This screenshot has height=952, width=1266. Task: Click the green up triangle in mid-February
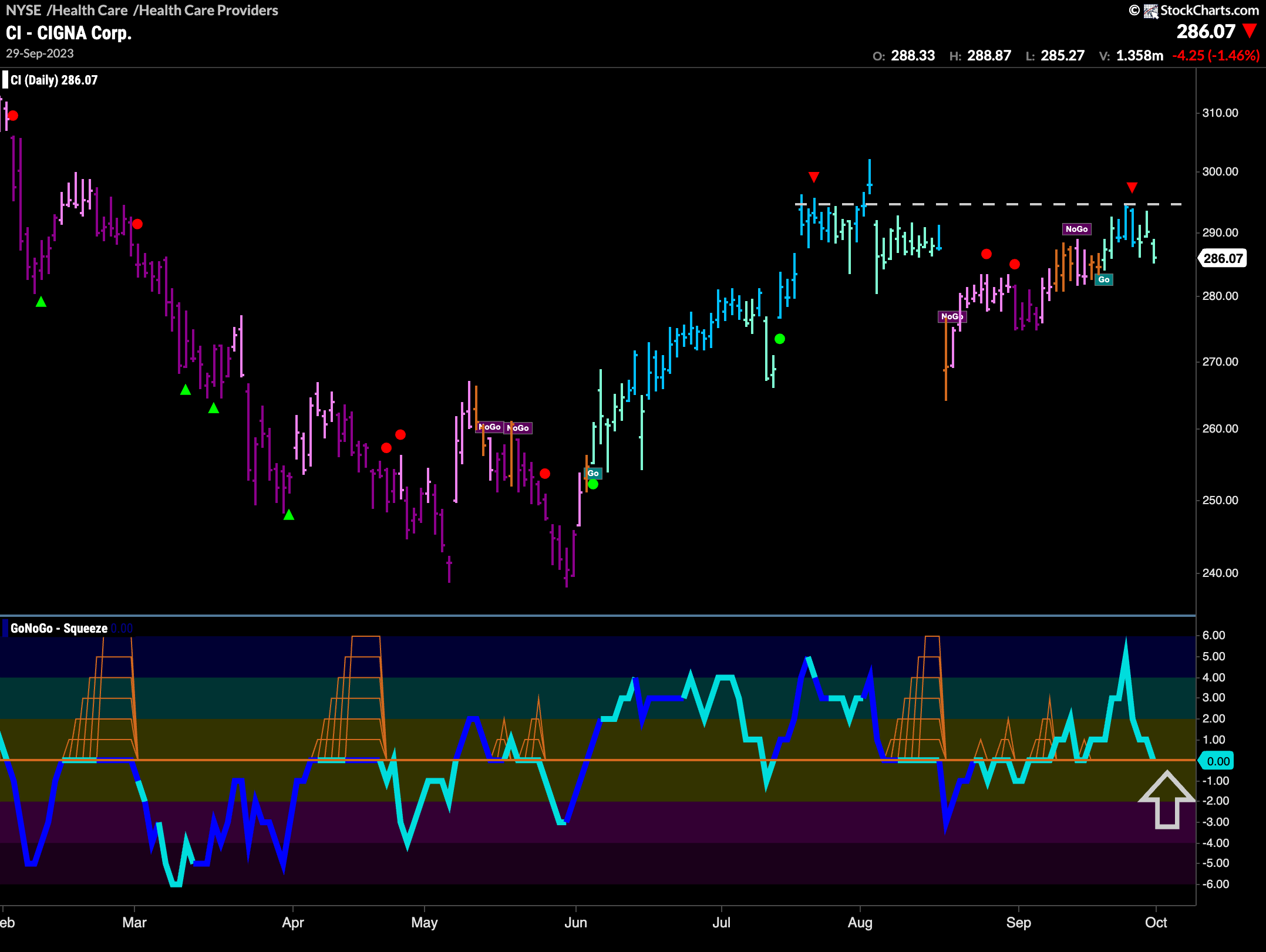(x=41, y=302)
